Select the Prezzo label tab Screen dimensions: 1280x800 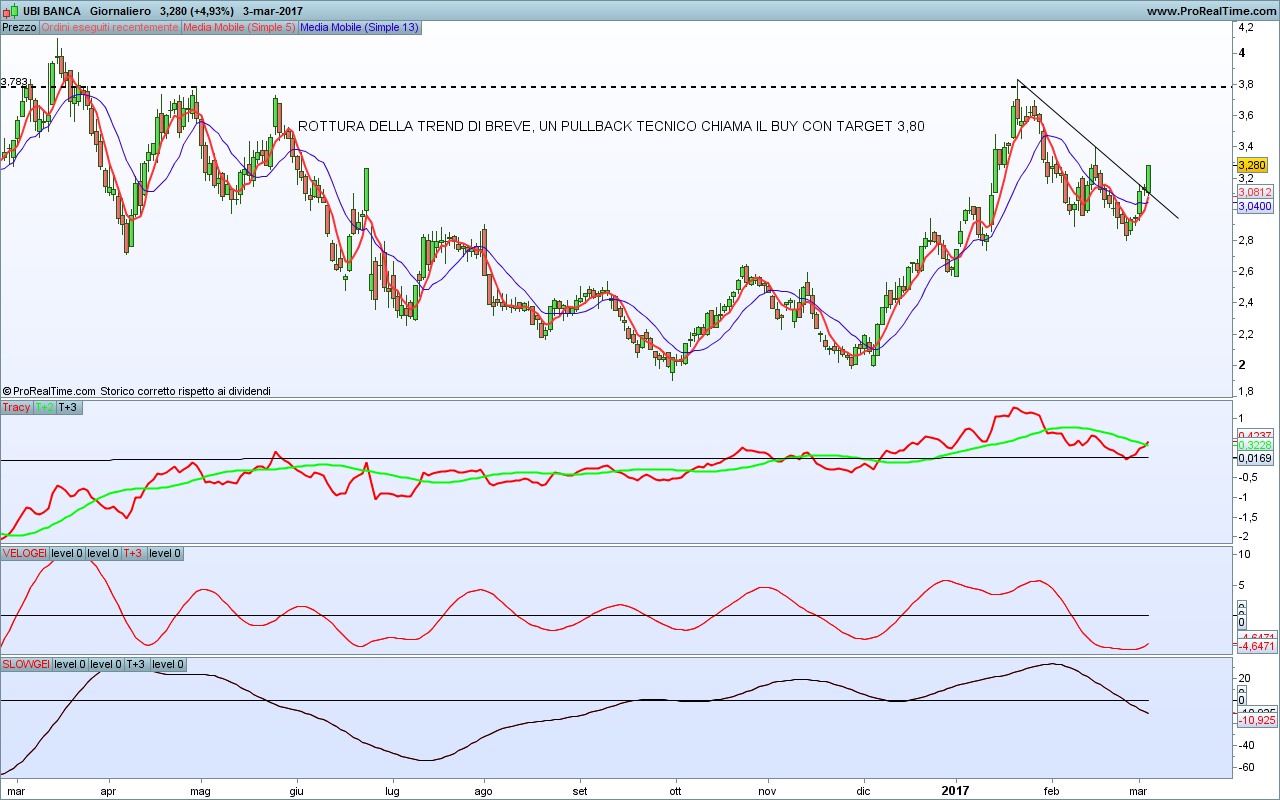(20, 27)
